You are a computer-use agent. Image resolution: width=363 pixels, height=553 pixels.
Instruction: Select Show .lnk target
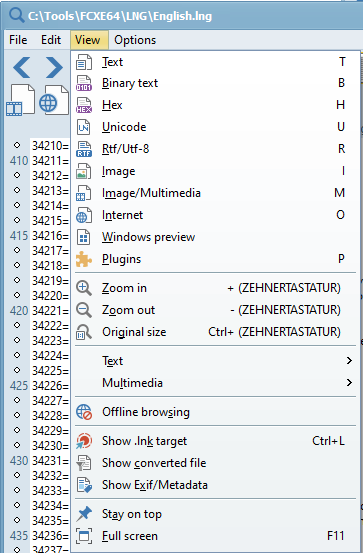pyautogui.click(x=215, y=441)
